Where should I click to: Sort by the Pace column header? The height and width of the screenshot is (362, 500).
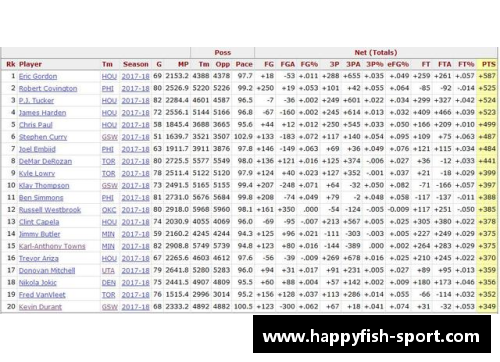[x=244, y=64]
